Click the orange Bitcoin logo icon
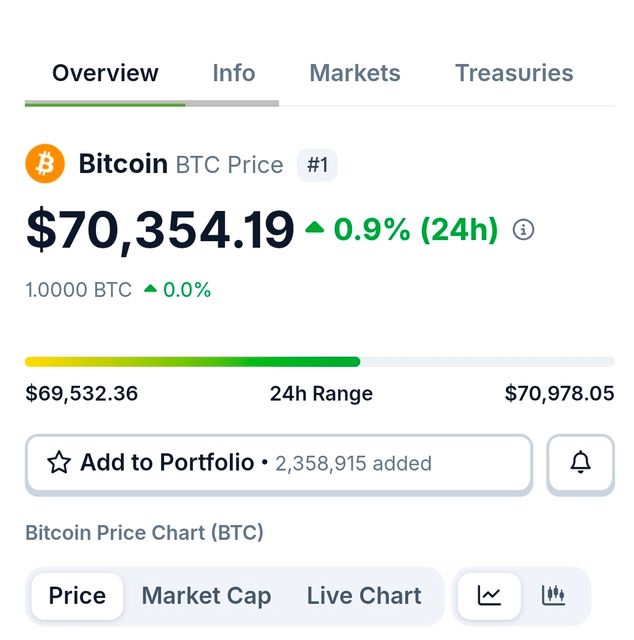This screenshot has width=634, height=640. coord(45,164)
